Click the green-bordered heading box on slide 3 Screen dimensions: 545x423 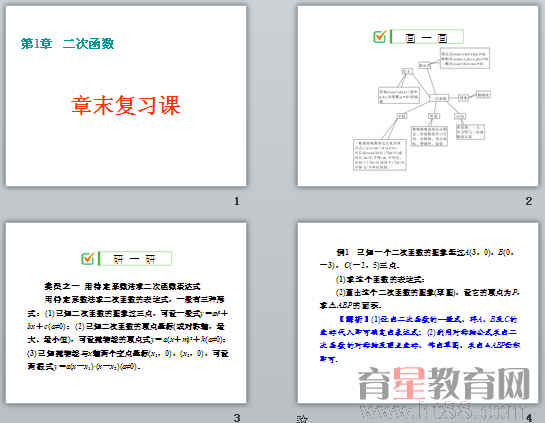[x=135, y=259]
